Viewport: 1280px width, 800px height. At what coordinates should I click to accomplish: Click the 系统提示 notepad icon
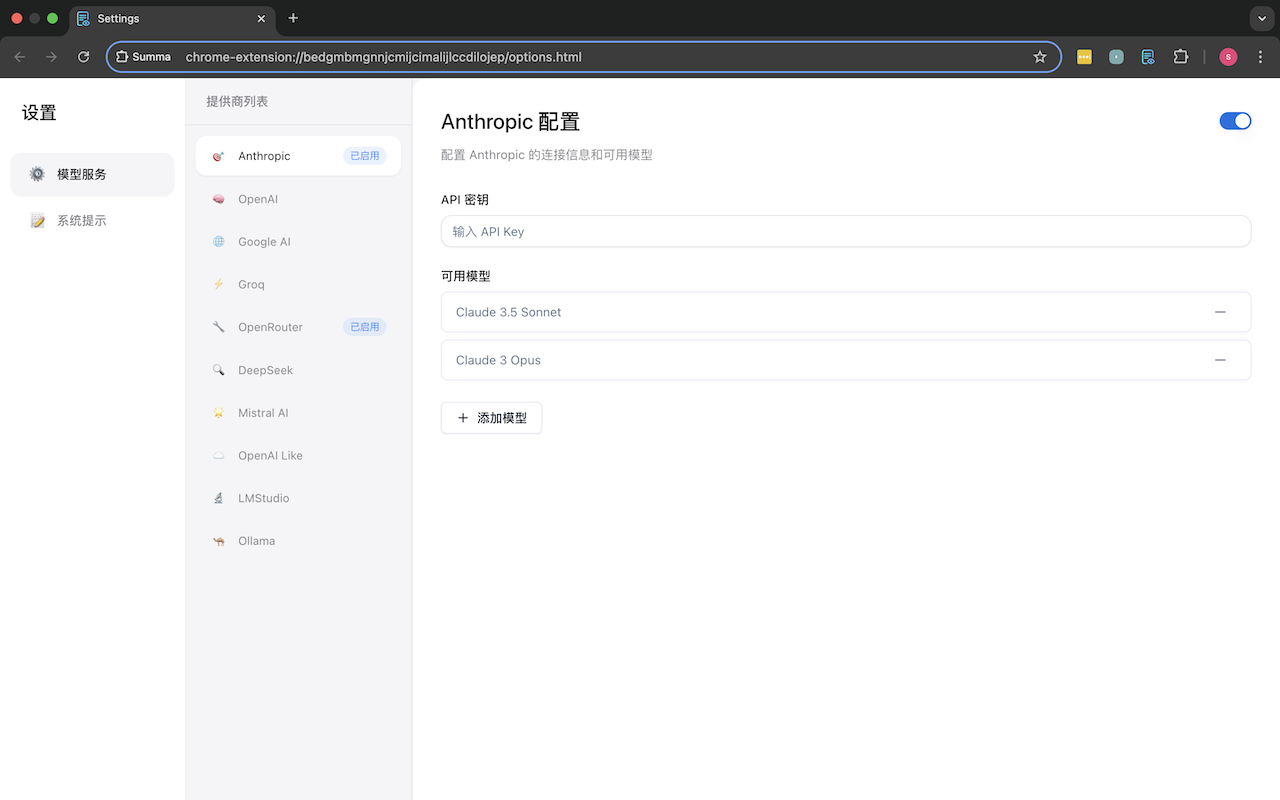click(x=37, y=221)
